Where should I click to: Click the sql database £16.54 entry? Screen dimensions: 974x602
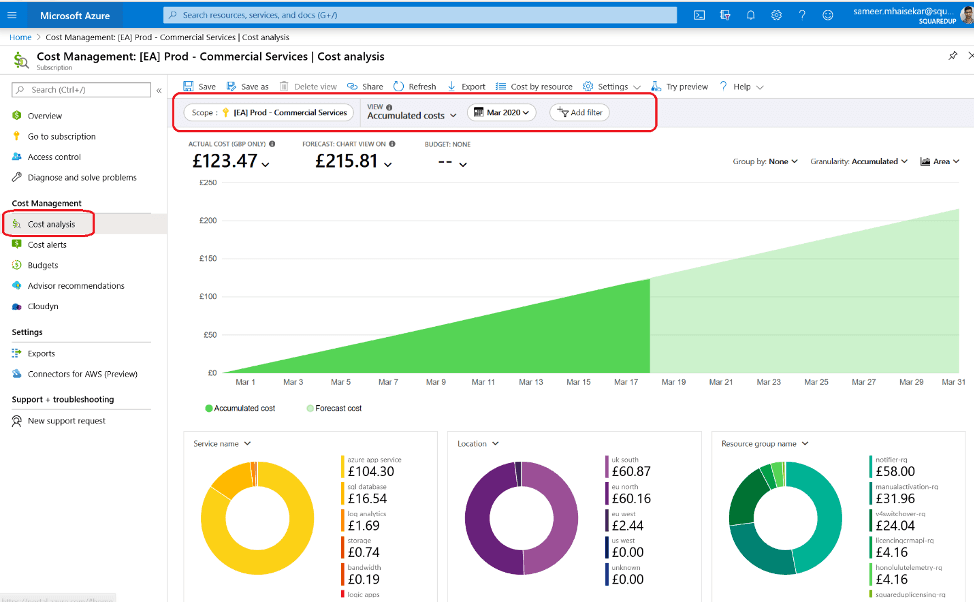tap(364, 494)
